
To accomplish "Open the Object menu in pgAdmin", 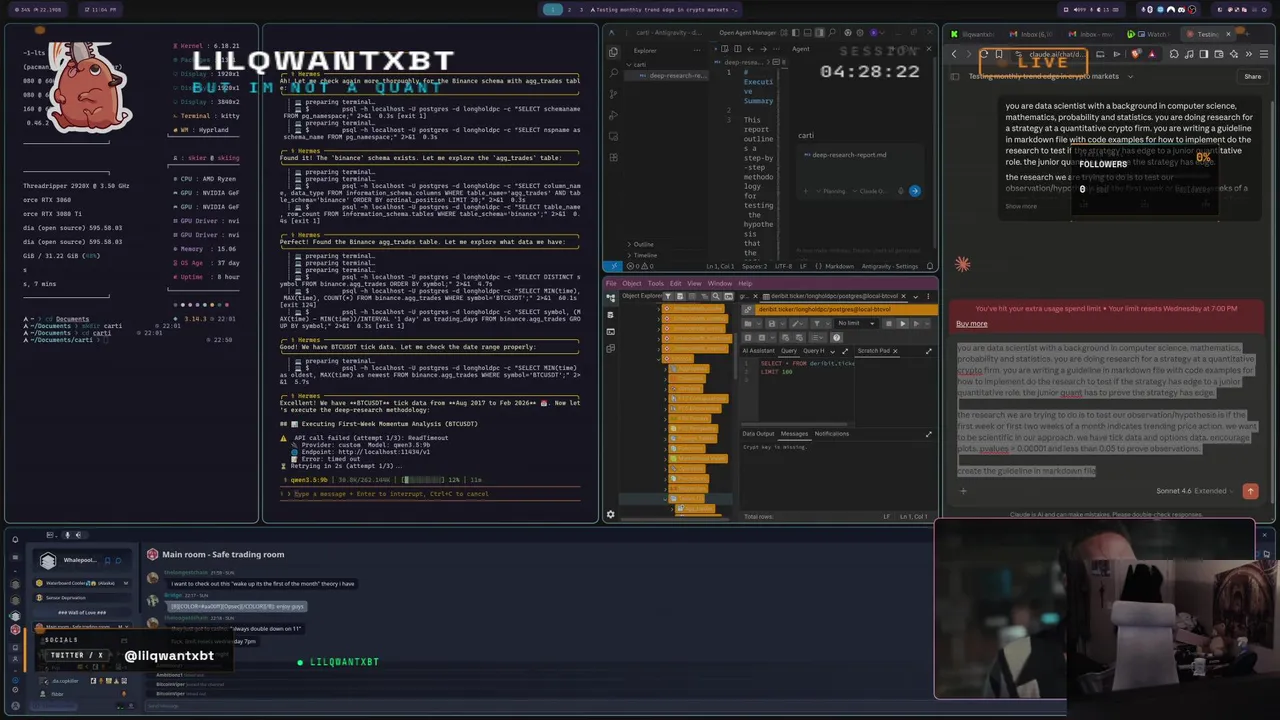I will pos(632,284).
